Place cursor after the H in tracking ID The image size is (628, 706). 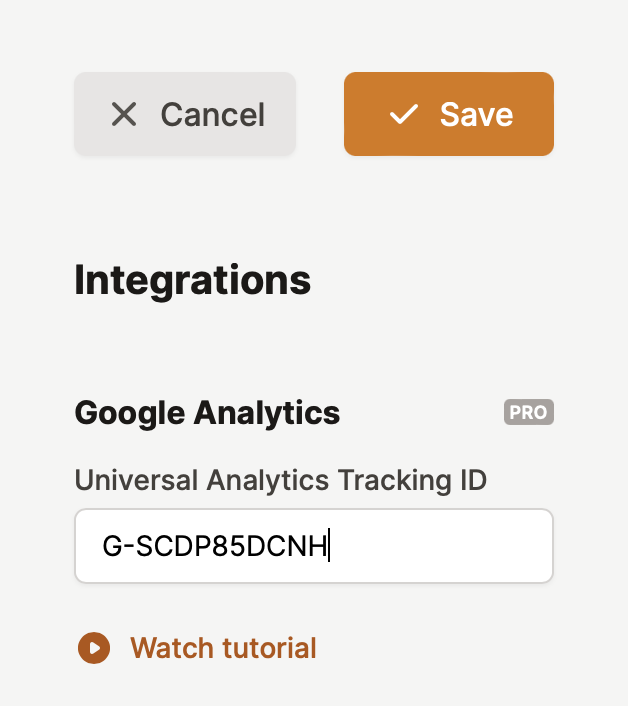coord(328,546)
